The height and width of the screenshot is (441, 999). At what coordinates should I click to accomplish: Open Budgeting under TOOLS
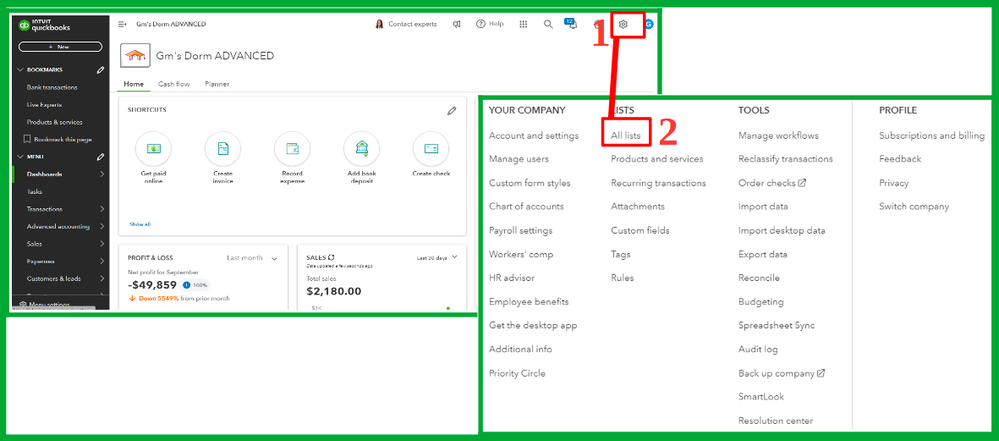(x=761, y=302)
